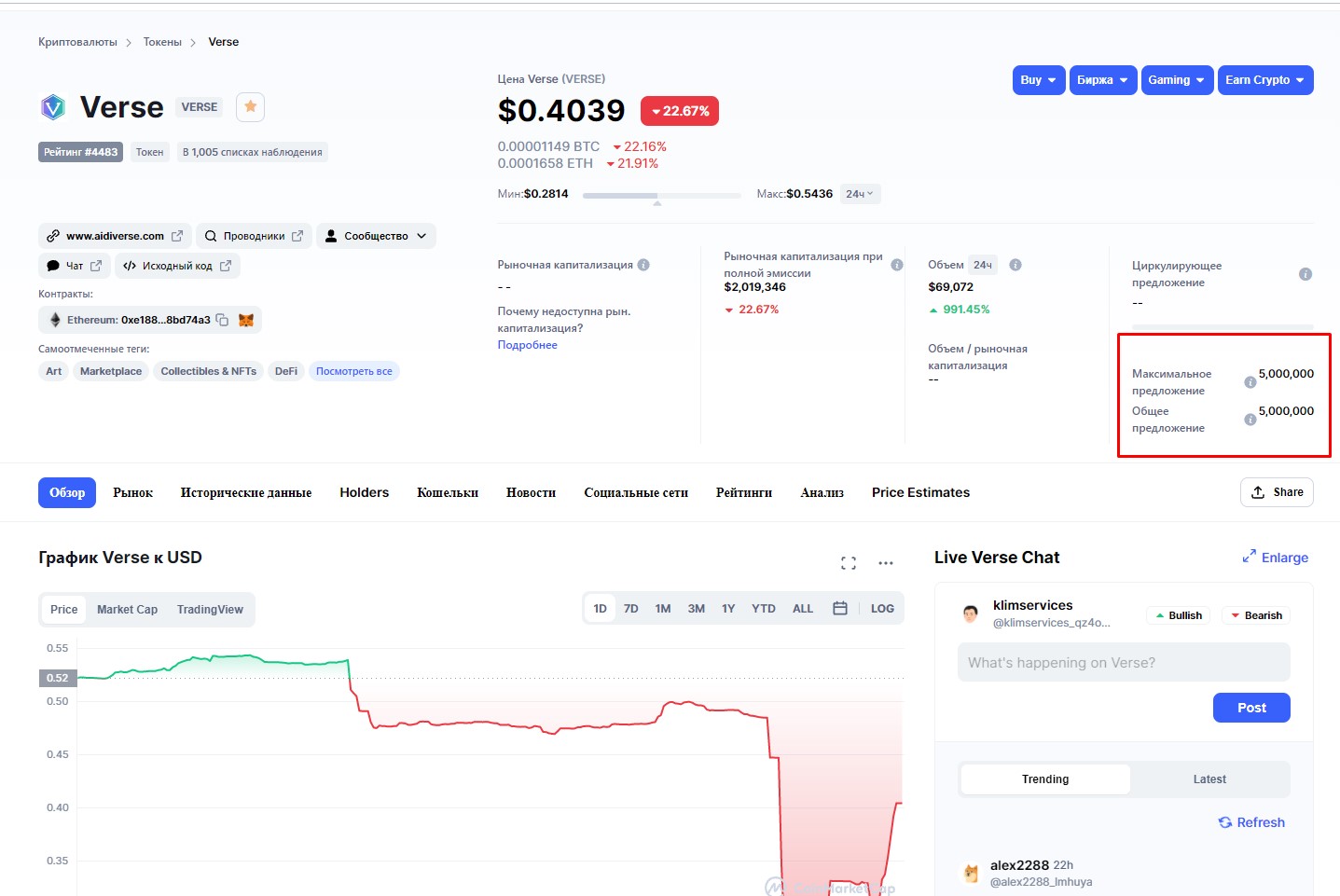This screenshot has width=1340, height=896.
Task: Open the www.aidiverse.com link
Action: (115, 236)
